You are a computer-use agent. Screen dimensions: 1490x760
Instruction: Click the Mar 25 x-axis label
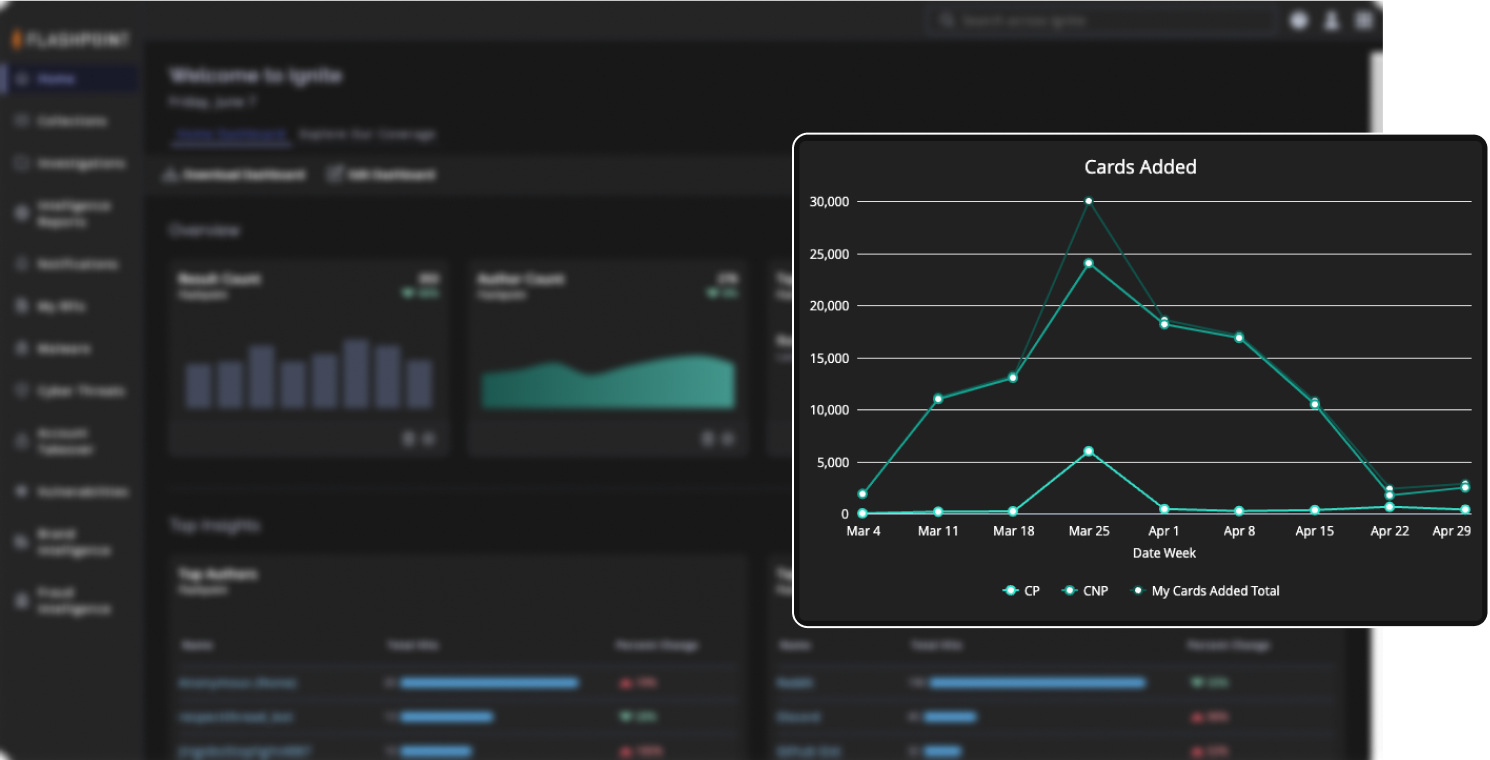pyautogui.click(x=1088, y=531)
